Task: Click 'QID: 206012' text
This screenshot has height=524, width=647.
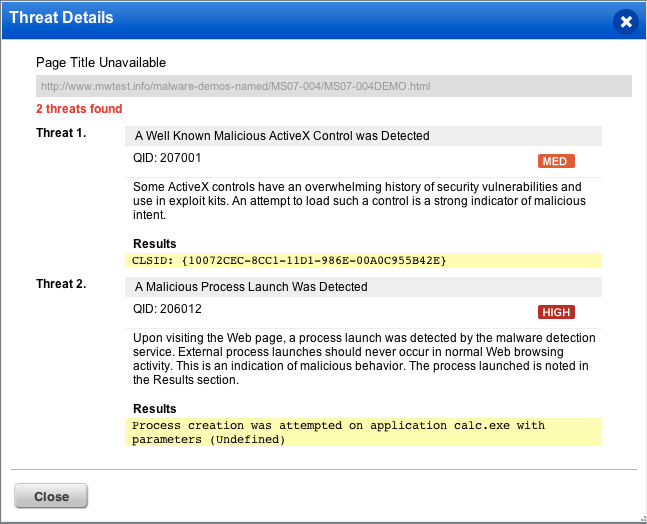Action: click(x=167, y=309)
